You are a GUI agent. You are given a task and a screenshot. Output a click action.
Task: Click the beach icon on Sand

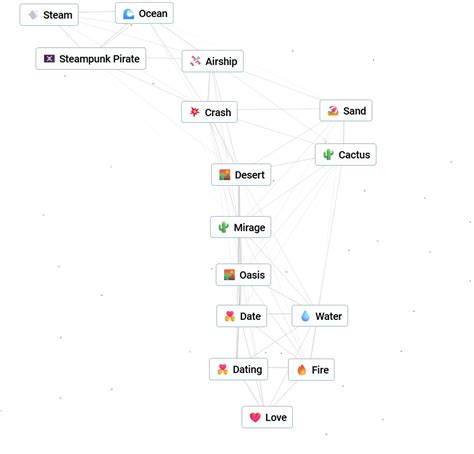click(333, 111)
